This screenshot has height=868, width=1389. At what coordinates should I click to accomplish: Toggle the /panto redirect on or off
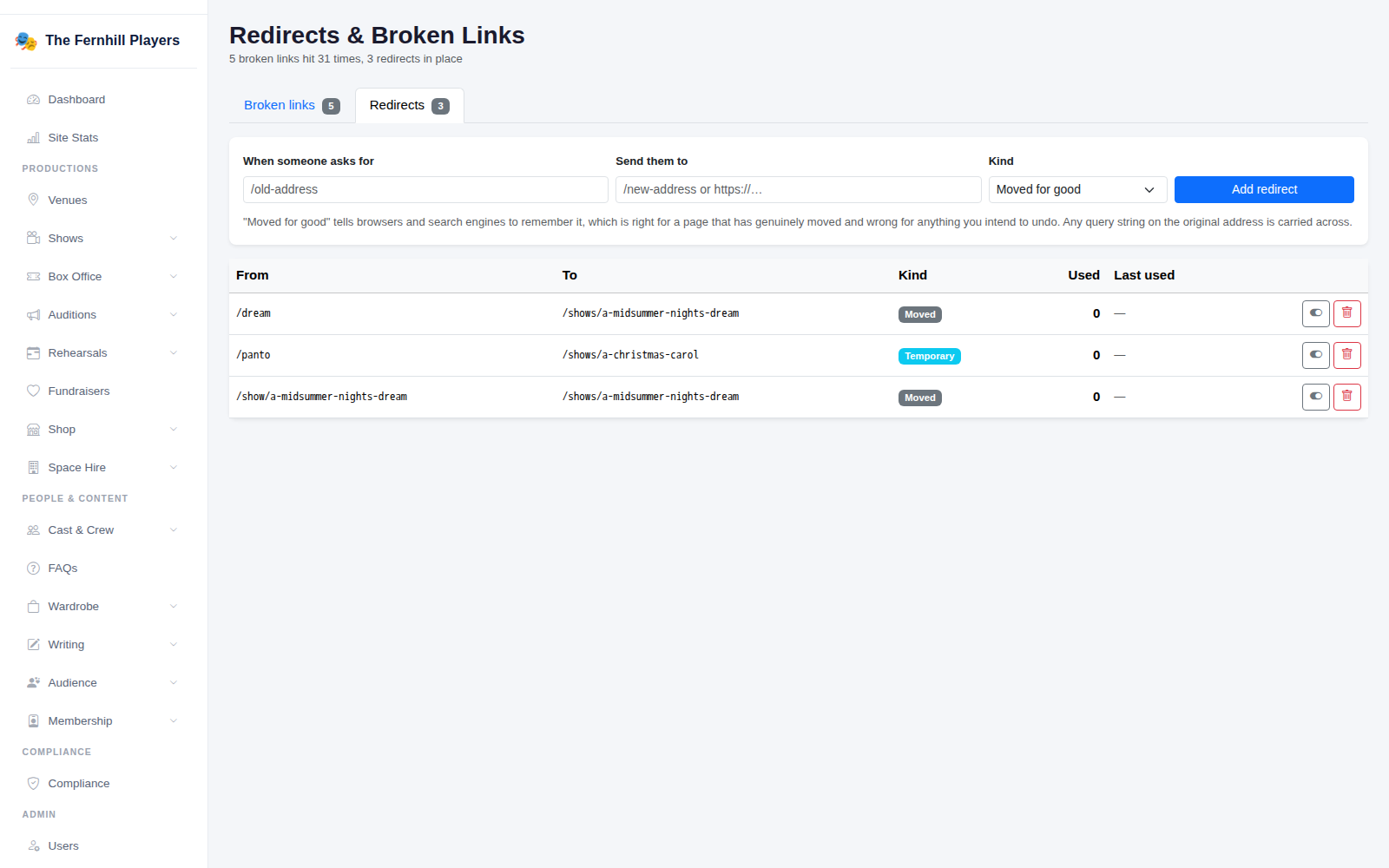tap(1316, 355)
